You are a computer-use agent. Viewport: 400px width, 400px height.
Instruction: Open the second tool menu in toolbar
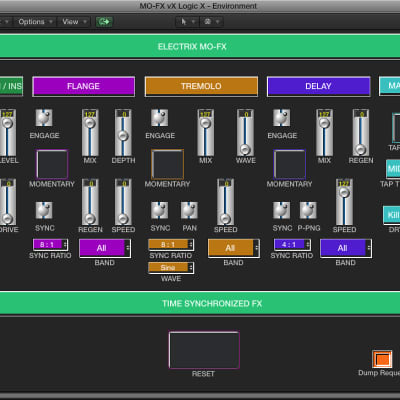point(211,22)
